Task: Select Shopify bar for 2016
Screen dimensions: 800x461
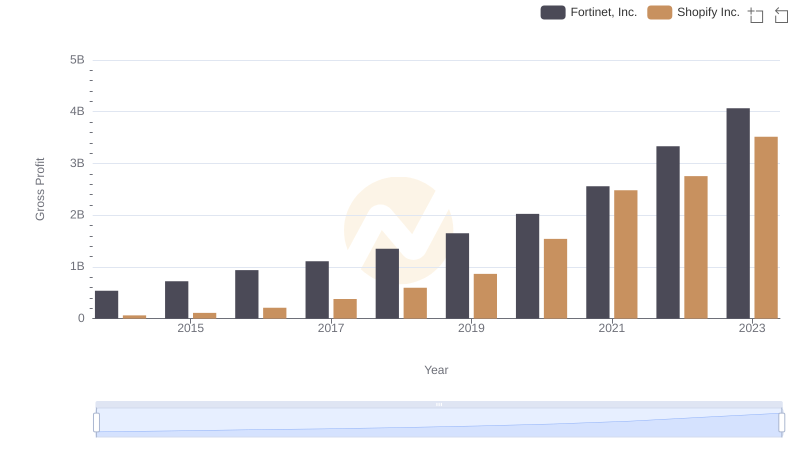Action: (275, 313)
